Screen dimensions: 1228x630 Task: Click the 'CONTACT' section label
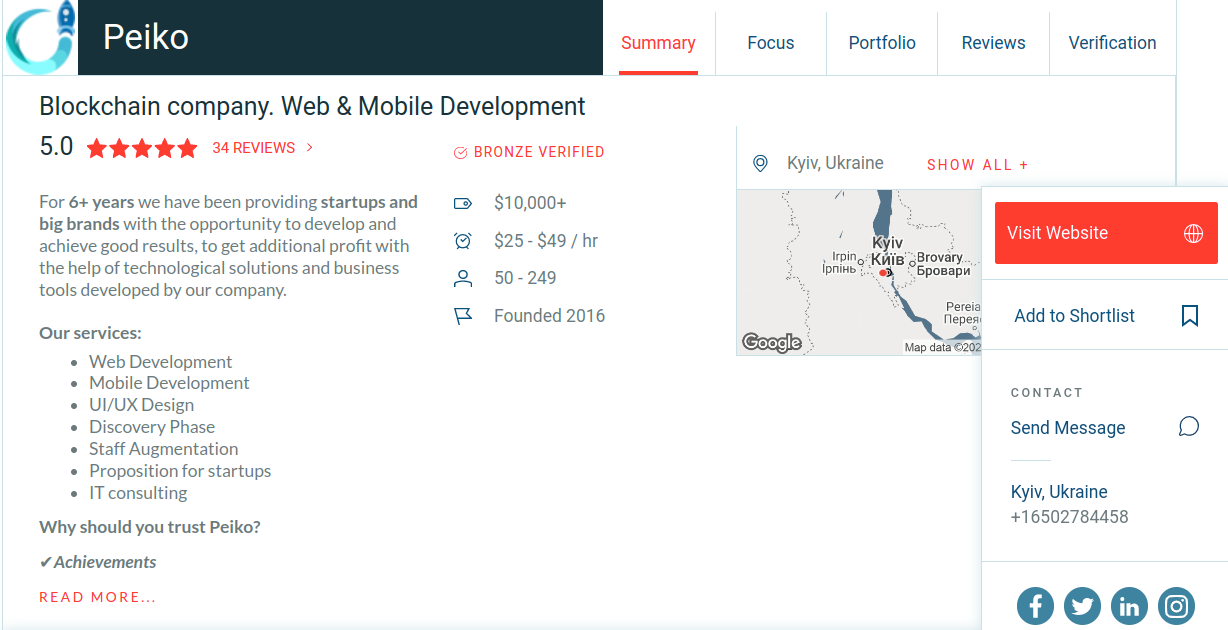(x=1047, y=393)
